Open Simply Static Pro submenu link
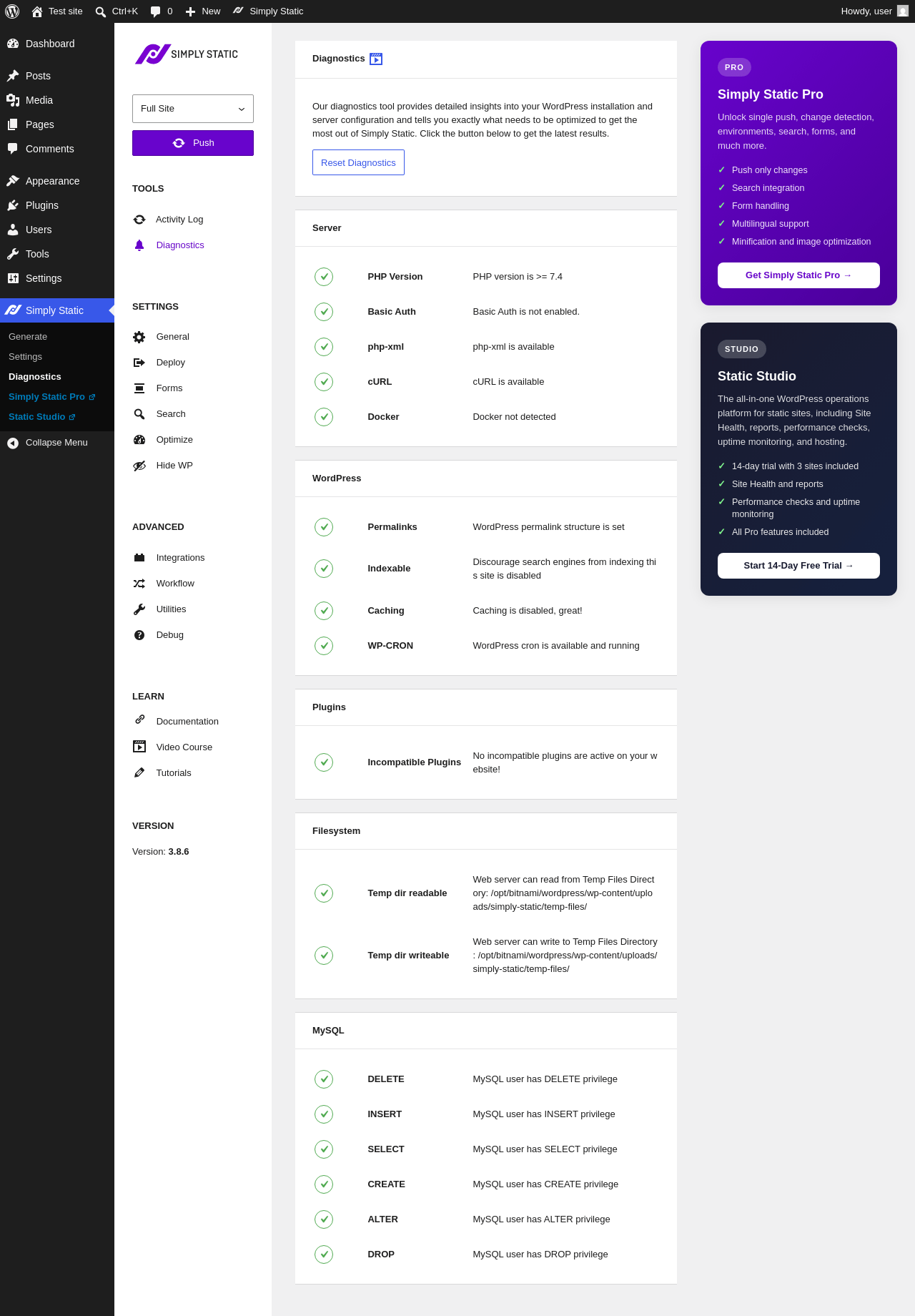 51,397
